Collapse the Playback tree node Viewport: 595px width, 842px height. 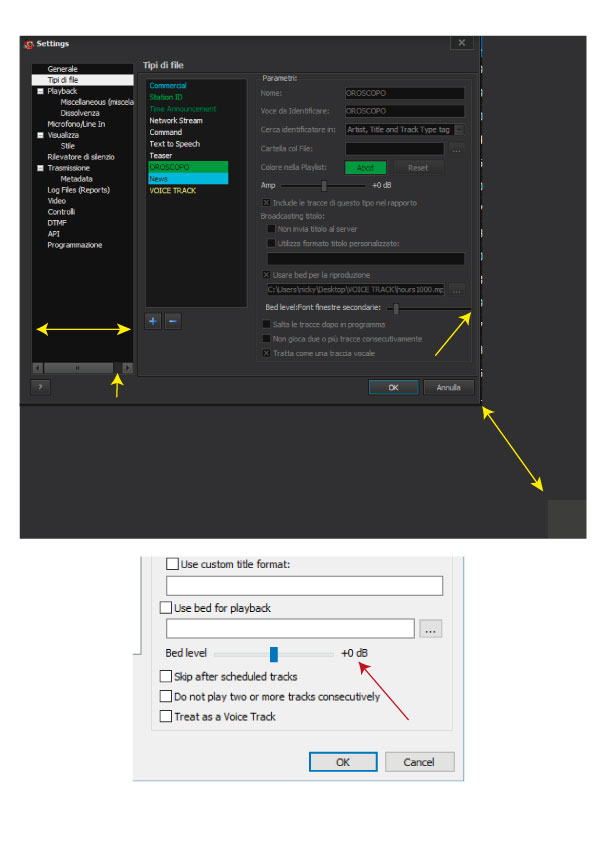click(40, 91)
